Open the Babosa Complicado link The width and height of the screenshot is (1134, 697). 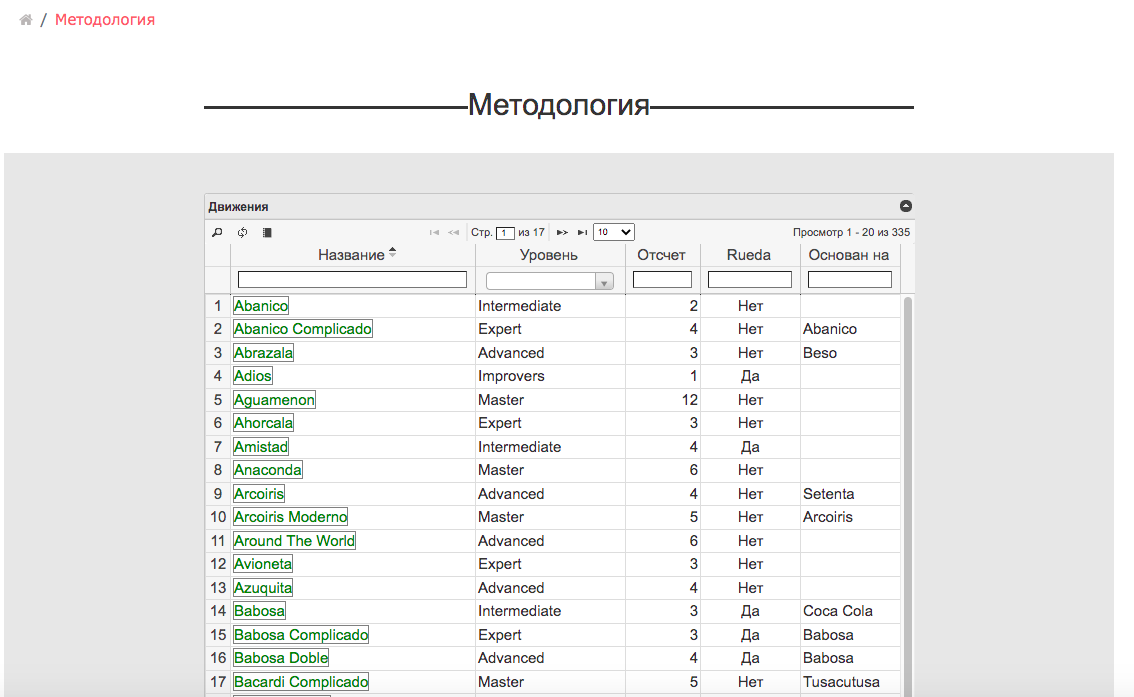[x=301, y=635]
